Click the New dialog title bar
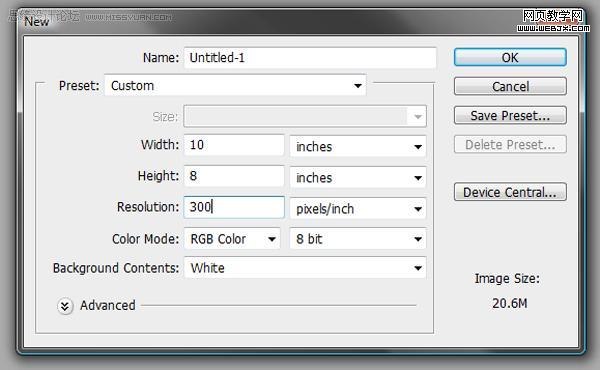 (x=300, y=21)
